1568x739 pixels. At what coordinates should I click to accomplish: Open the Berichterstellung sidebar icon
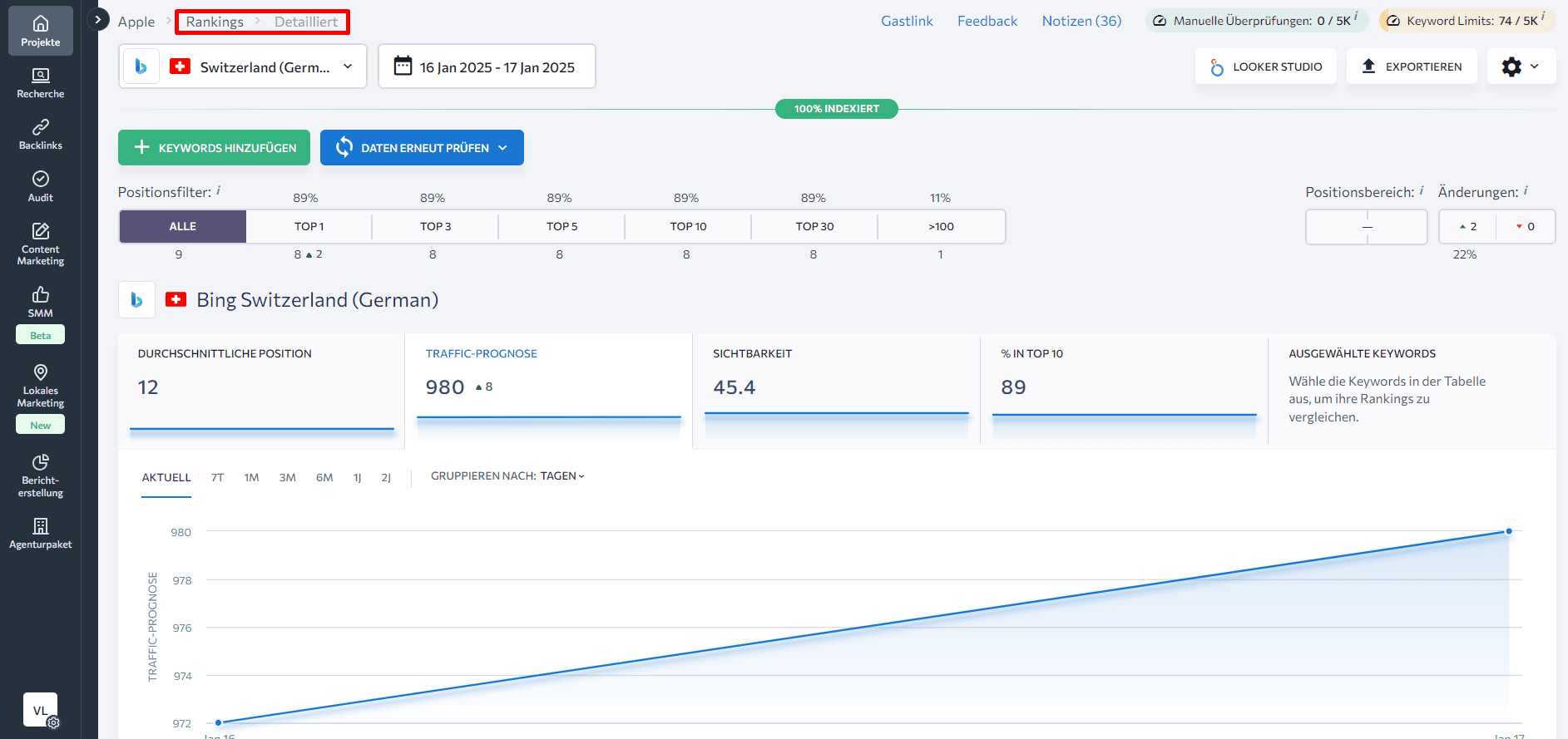pyautogui.click(x=40, y=475)
